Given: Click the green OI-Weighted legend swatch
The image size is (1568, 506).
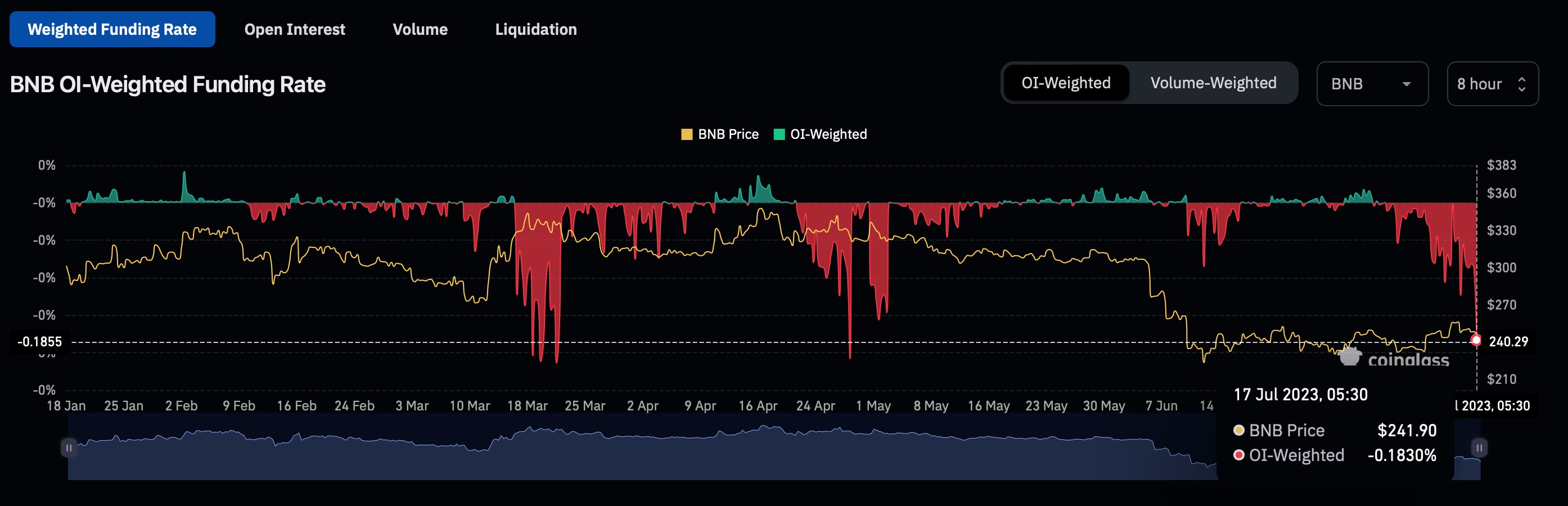Looking at the screenshot, I should coord(779,134).
